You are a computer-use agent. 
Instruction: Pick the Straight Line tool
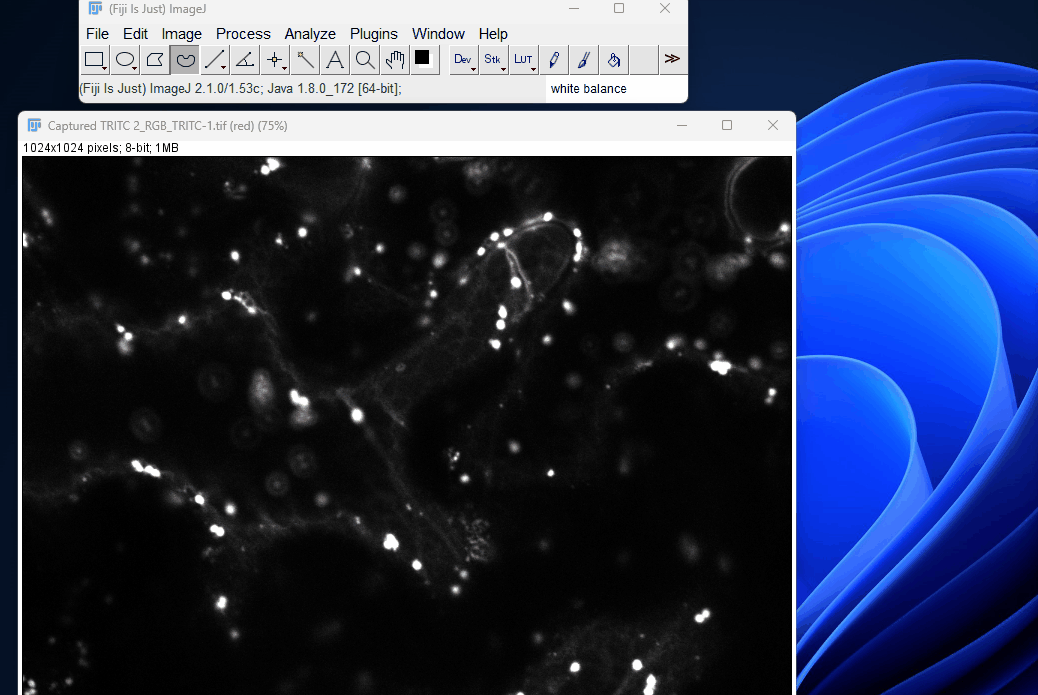click(214, 60)
